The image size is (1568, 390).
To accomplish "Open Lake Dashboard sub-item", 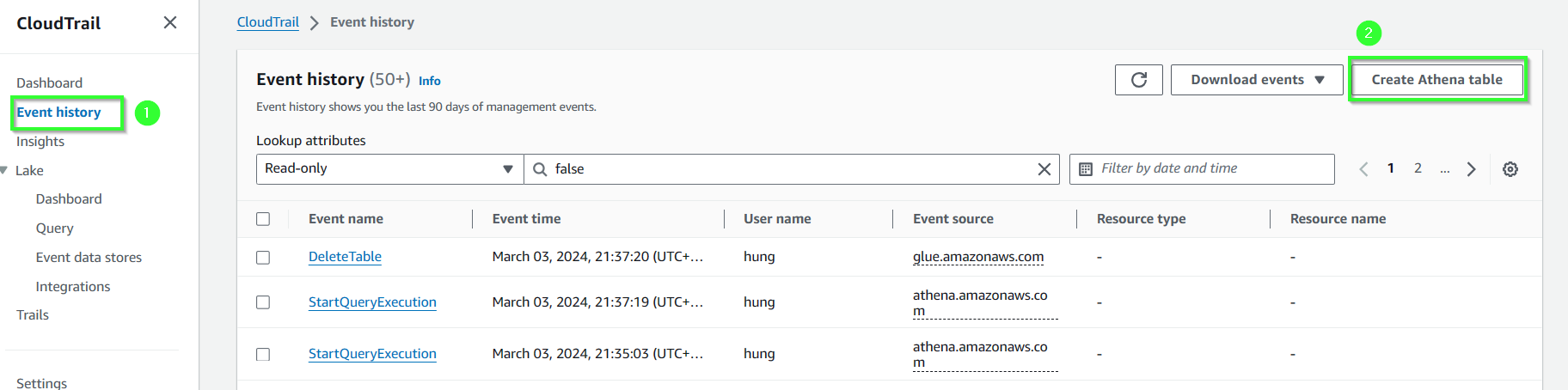I will 69,199.
